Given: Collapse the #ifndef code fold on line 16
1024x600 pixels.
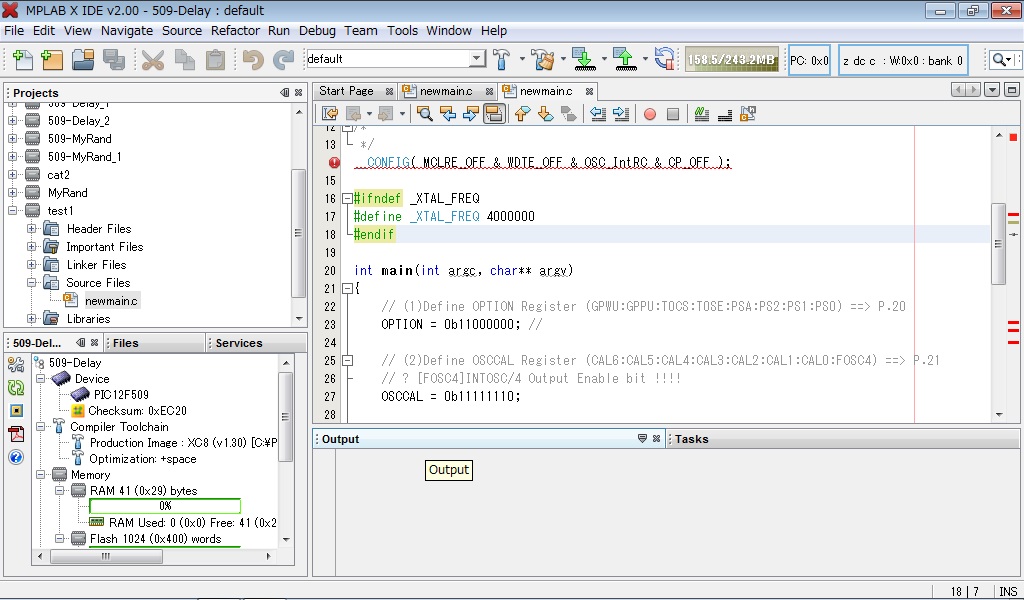Looking at the screenshot, I should pos(347,199).
